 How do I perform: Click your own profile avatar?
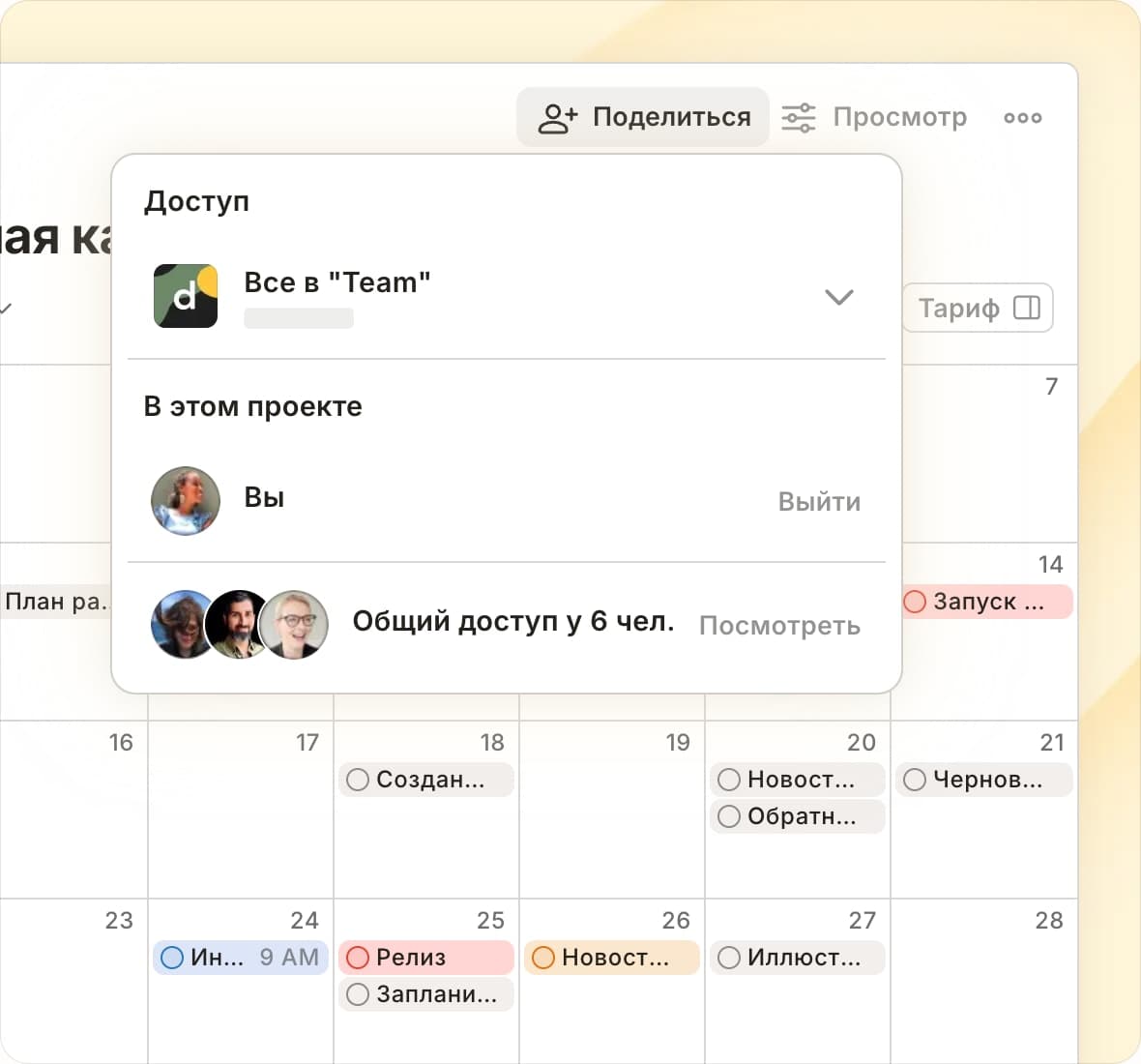[x=186, y=501]
